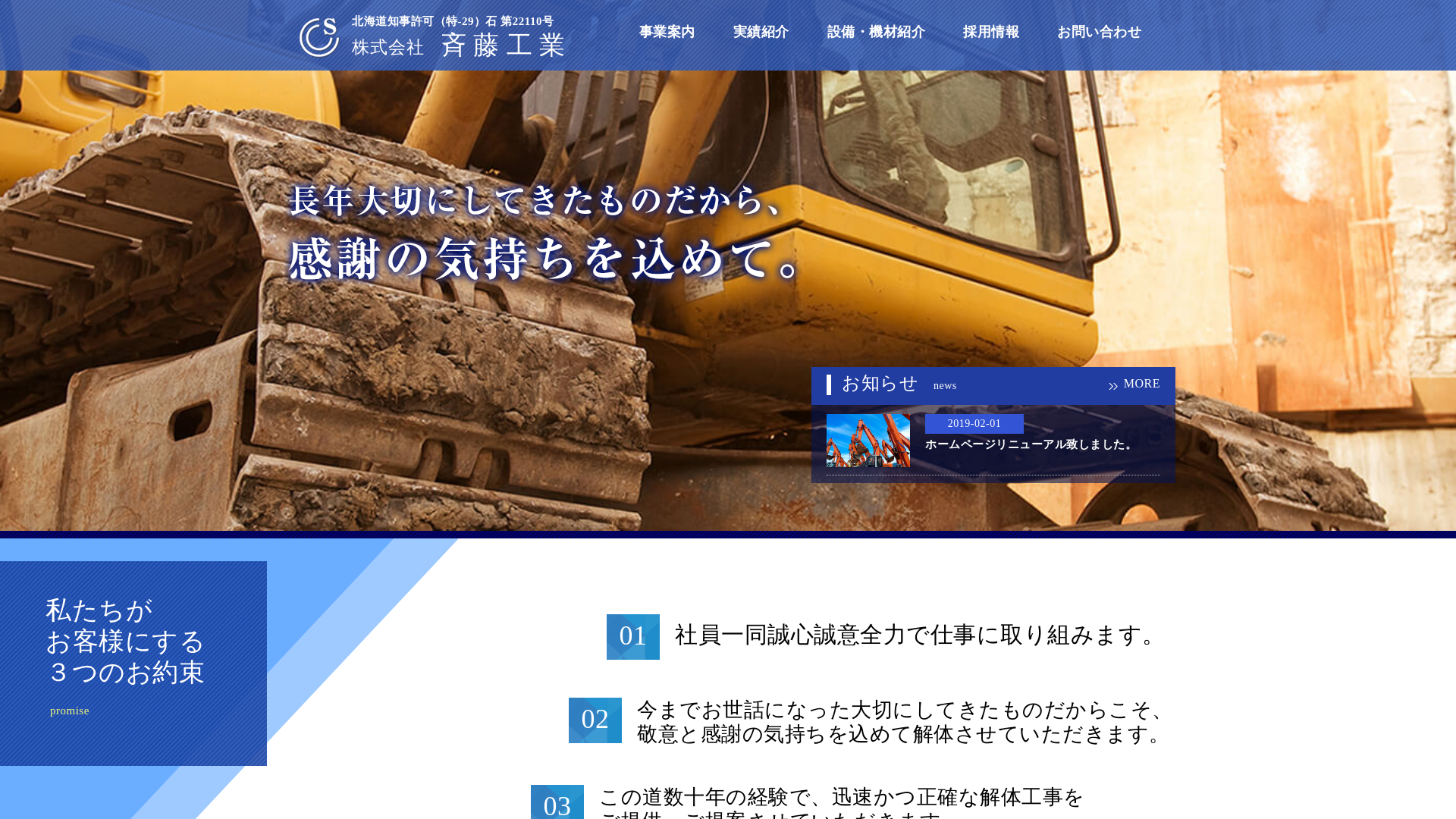
Task: Click the 株式会社 斉藤工業 company name
Action: (461, 45)
